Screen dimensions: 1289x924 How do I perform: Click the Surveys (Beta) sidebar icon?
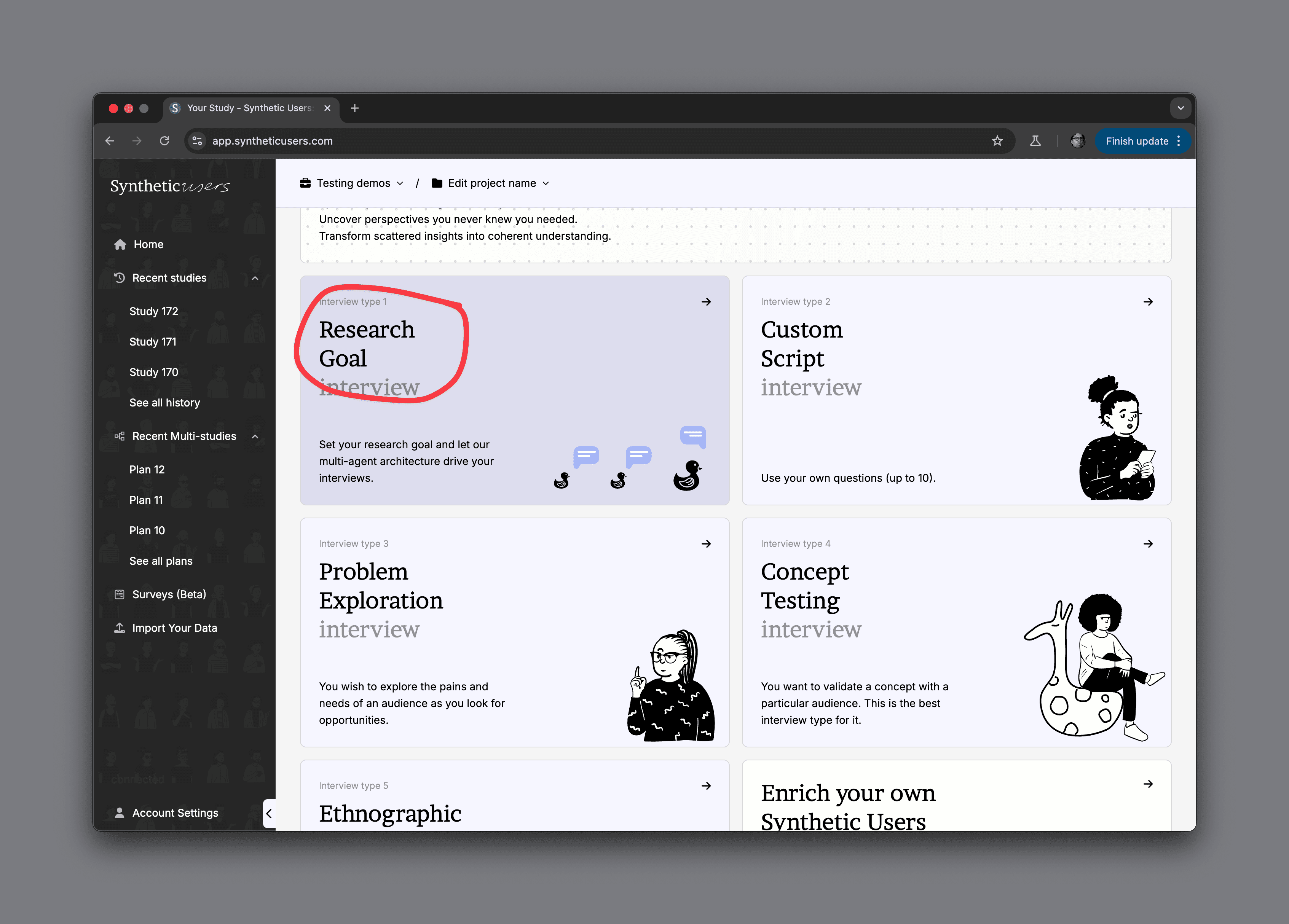(120, 594)
